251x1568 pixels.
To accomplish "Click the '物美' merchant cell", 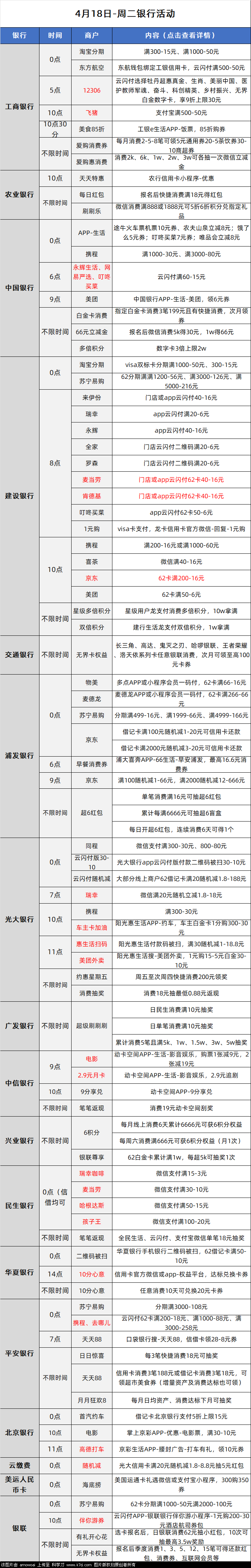I will [x=91, y=682].
